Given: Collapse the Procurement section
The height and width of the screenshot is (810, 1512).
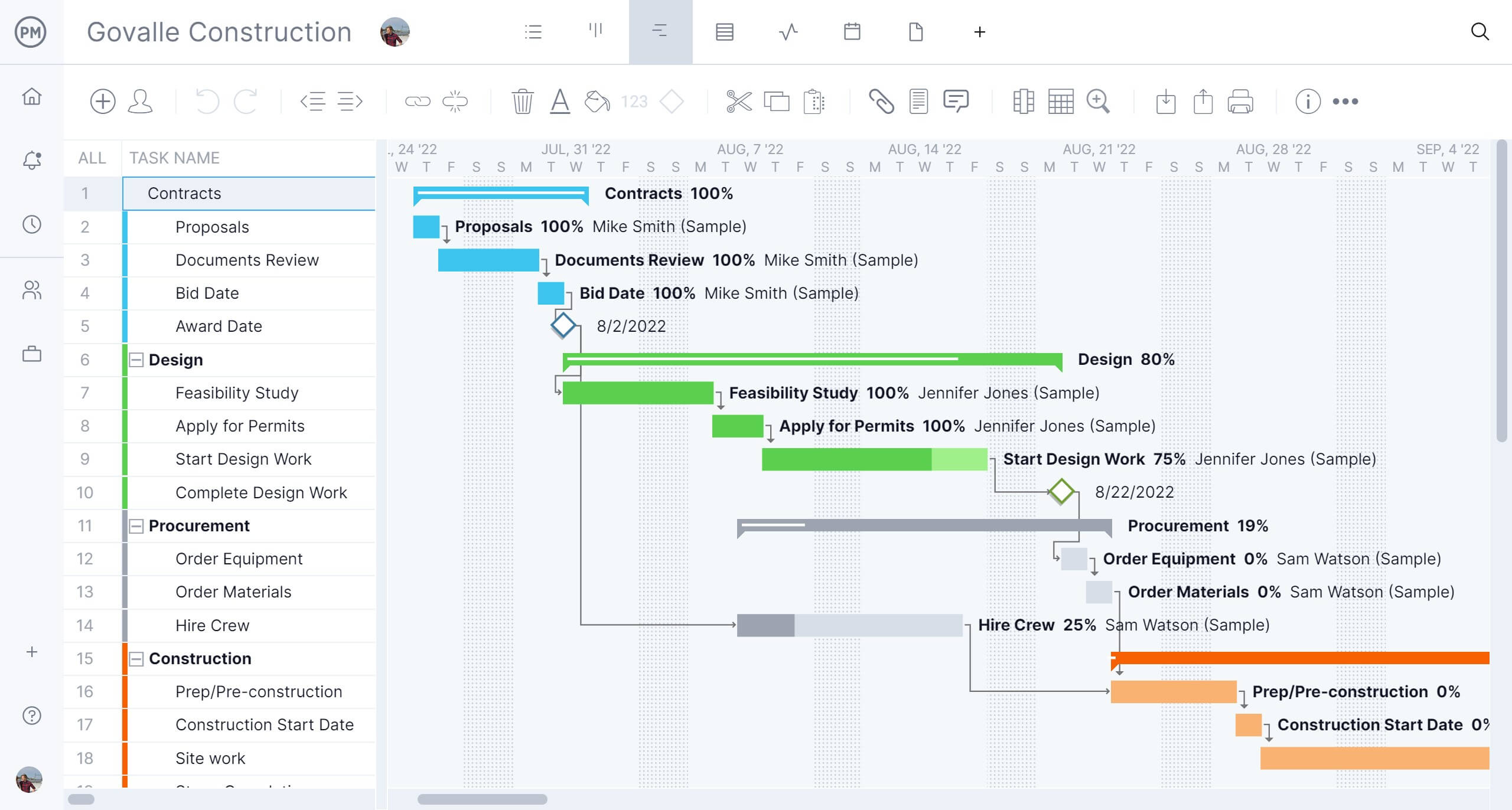Looking at the screenshot, I should coord(137,525).
